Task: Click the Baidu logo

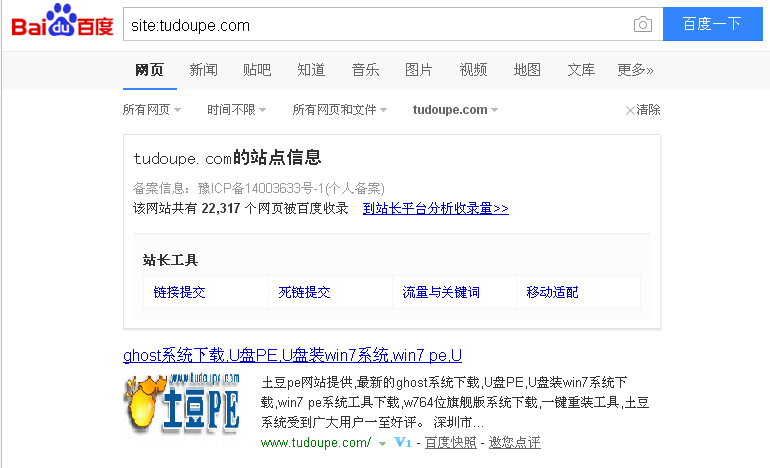Action: pos(62,21)
